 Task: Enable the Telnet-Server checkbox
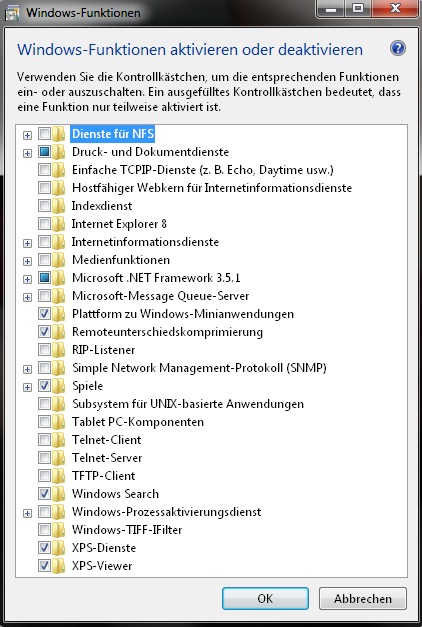tap(44, 457)
